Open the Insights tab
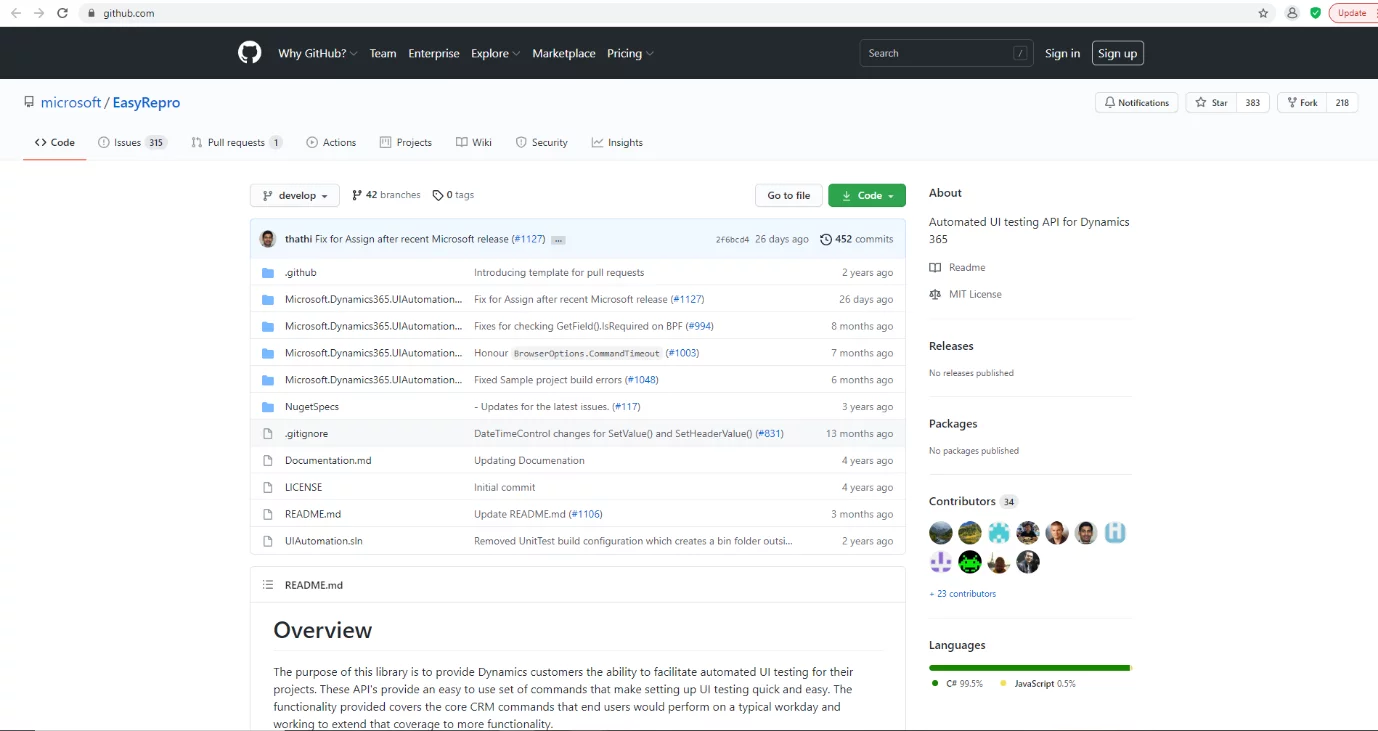The height and width of the screenshot is (731, 1378). tap(617, 143)
